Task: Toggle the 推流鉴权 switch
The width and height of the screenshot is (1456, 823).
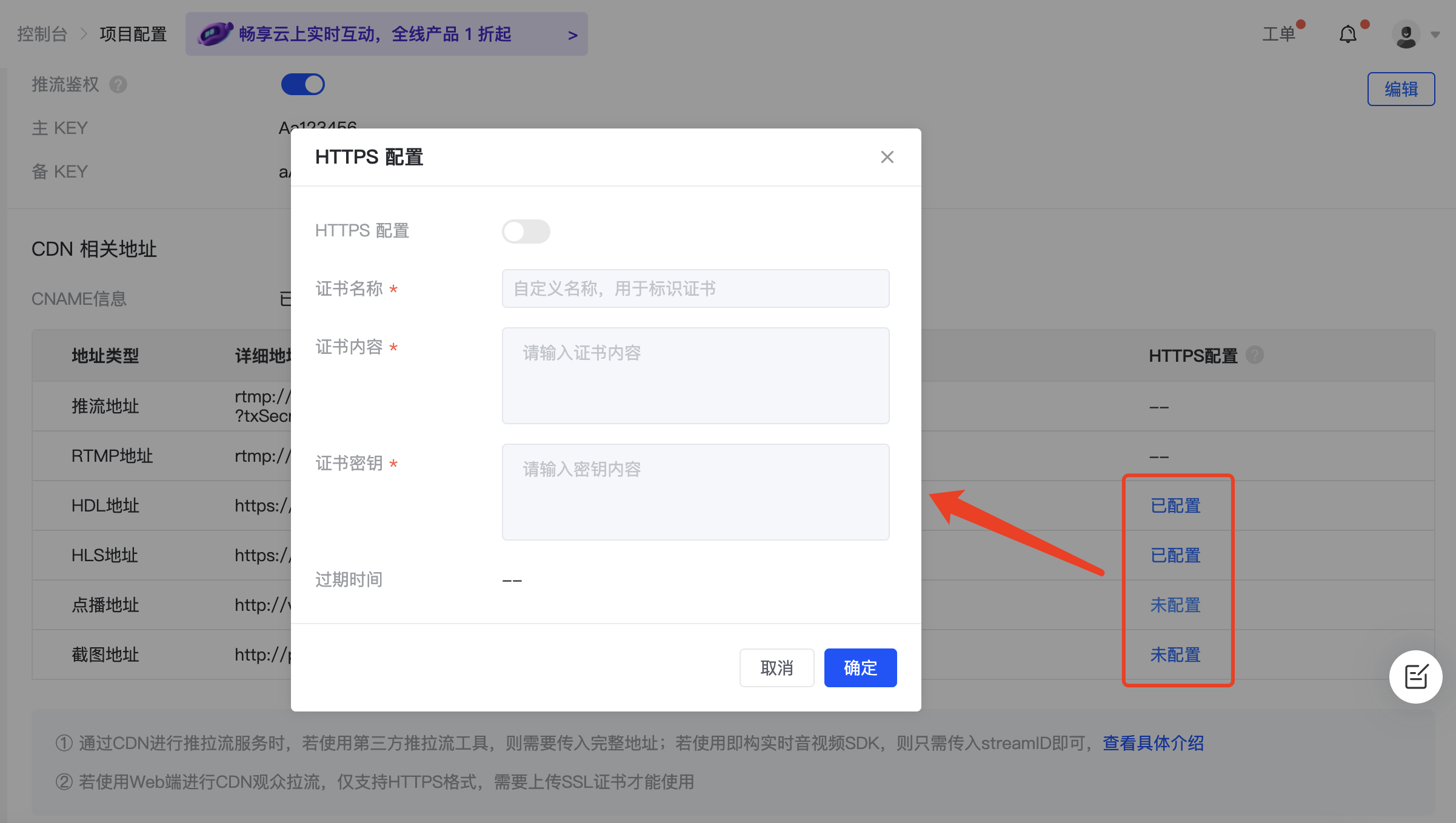Action: point(302,84)
